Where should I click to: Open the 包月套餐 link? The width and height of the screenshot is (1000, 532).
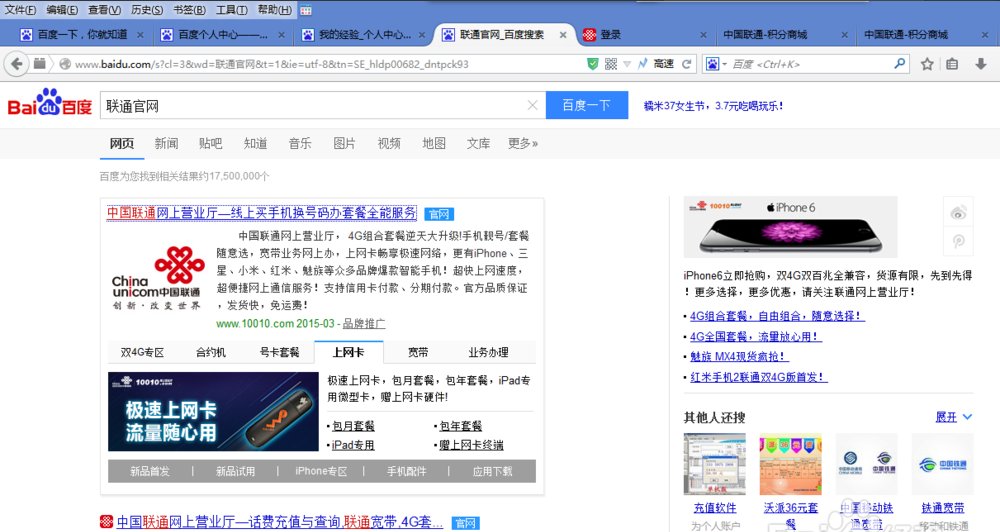point(353,426)
